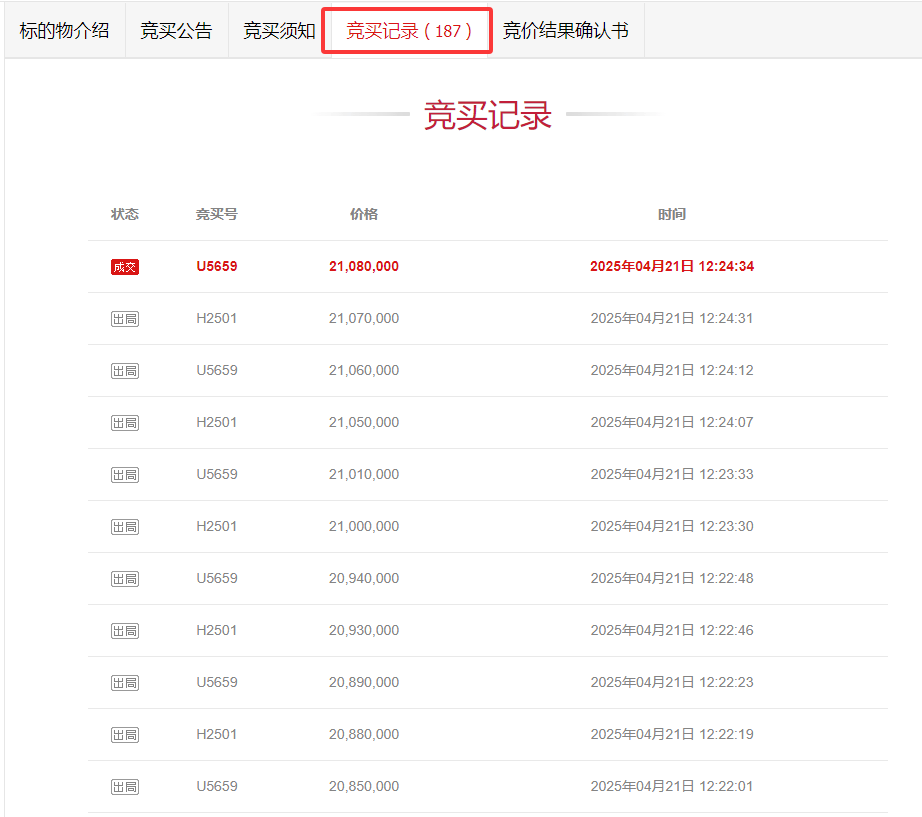
Task: Click bidder H2501 in the 20,930,000 row
Action: point(217,631)
